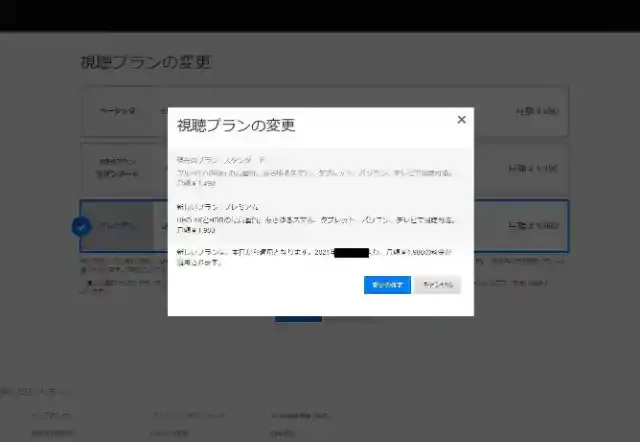Click the 新しいプラン プレミアム line in dialog
The height and width of the screenshot is (442, 640).
[218, 207]
